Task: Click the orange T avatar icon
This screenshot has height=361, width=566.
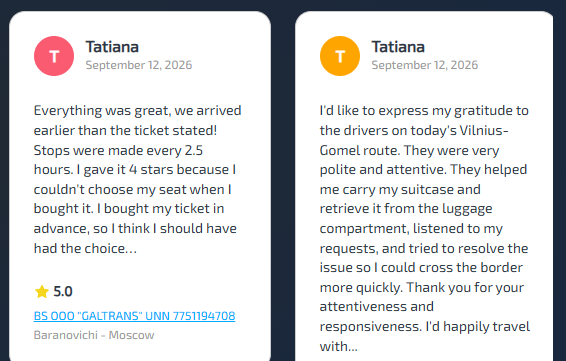Action: (x=340, y=56)
